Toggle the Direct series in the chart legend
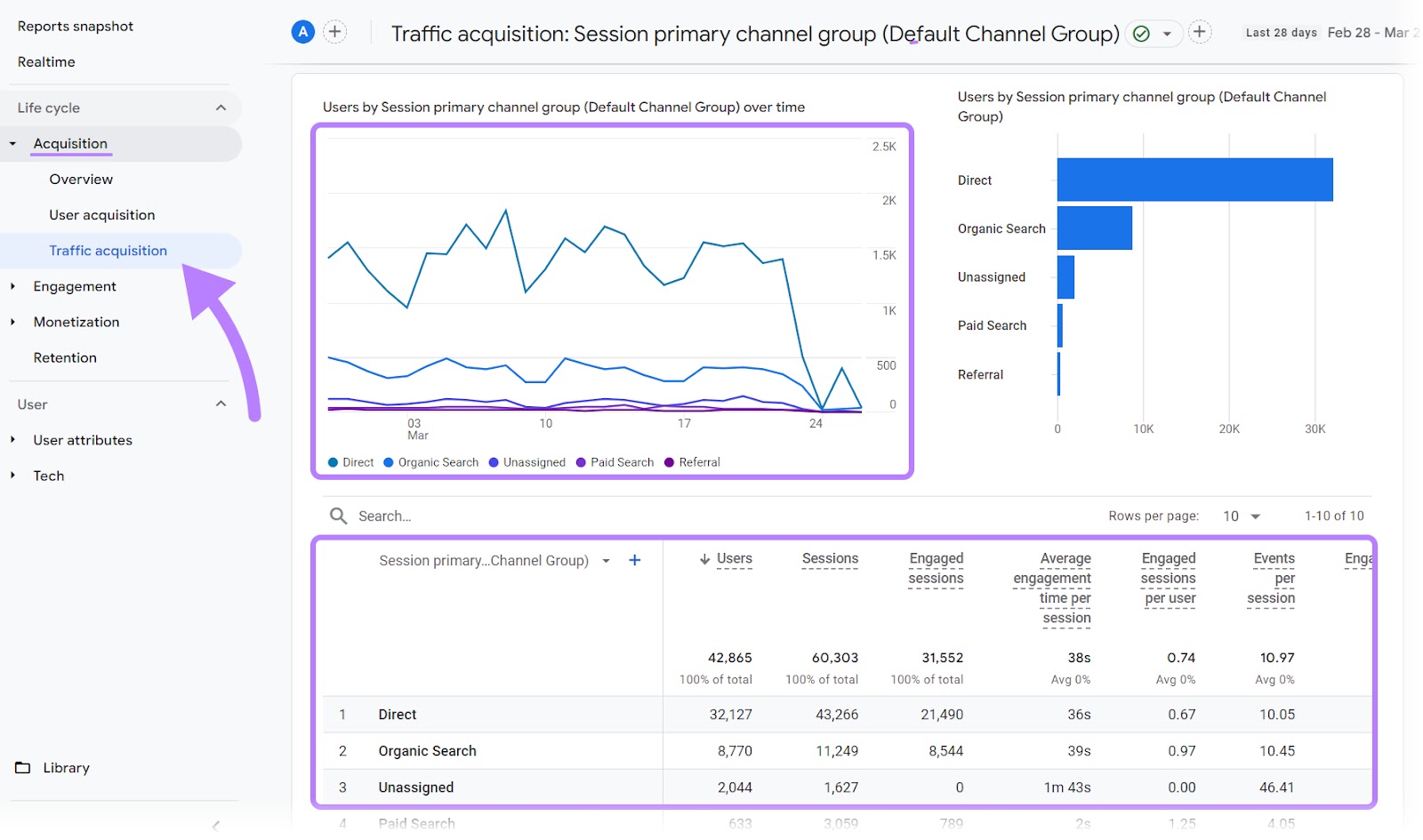Viewport: 1423px width, 840px height. pos(351,462)
